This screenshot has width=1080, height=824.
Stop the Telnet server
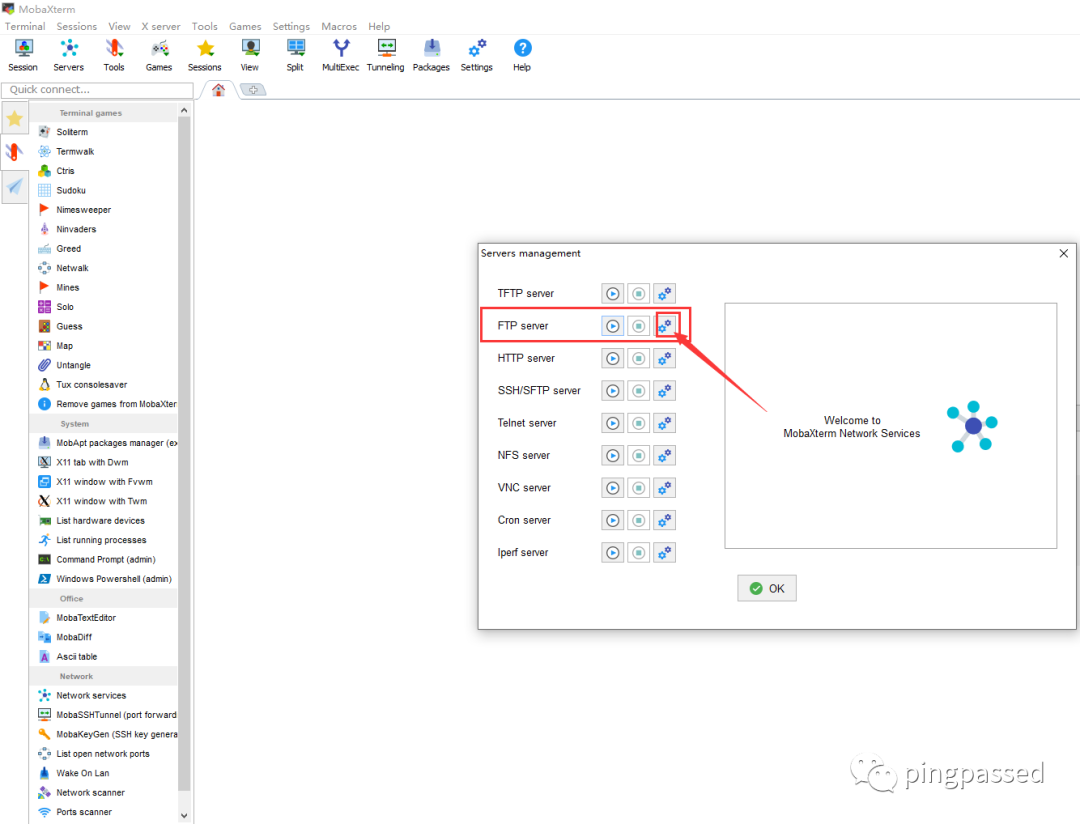(x=638, y=423)
